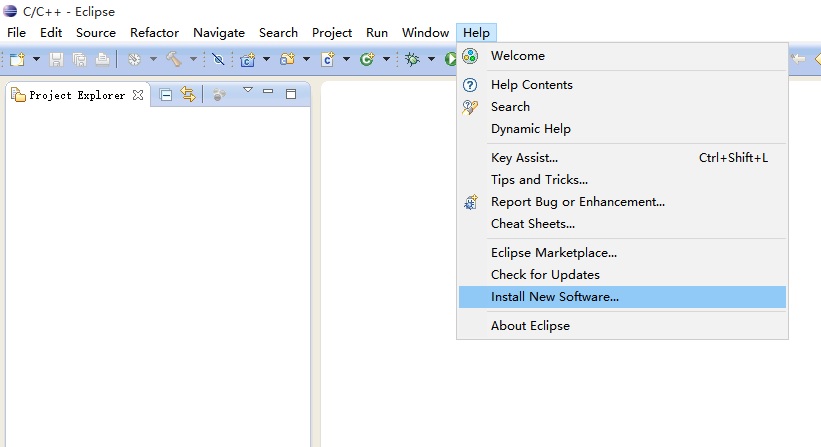Image resolution: width=821 pixels, height=447 pixels.
Task: Open Eclipse Marketplace...
Action: (622, 253)
